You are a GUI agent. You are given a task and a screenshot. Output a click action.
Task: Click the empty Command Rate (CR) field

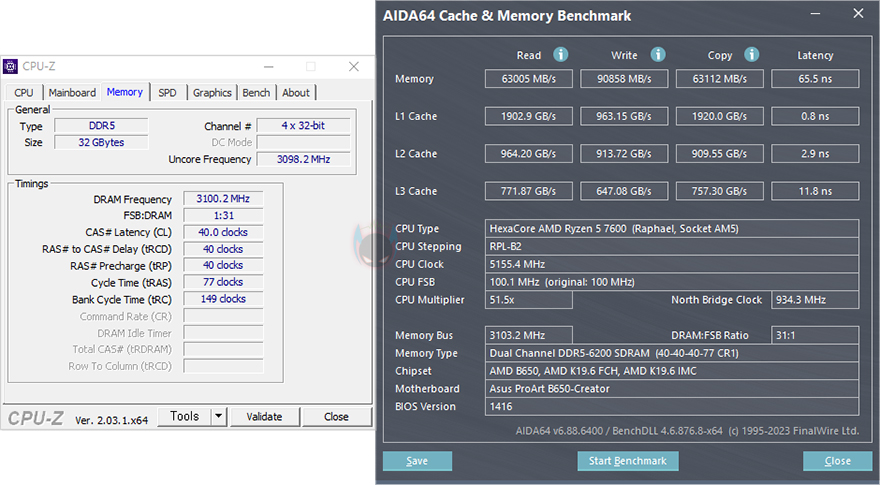click(223, 316)
